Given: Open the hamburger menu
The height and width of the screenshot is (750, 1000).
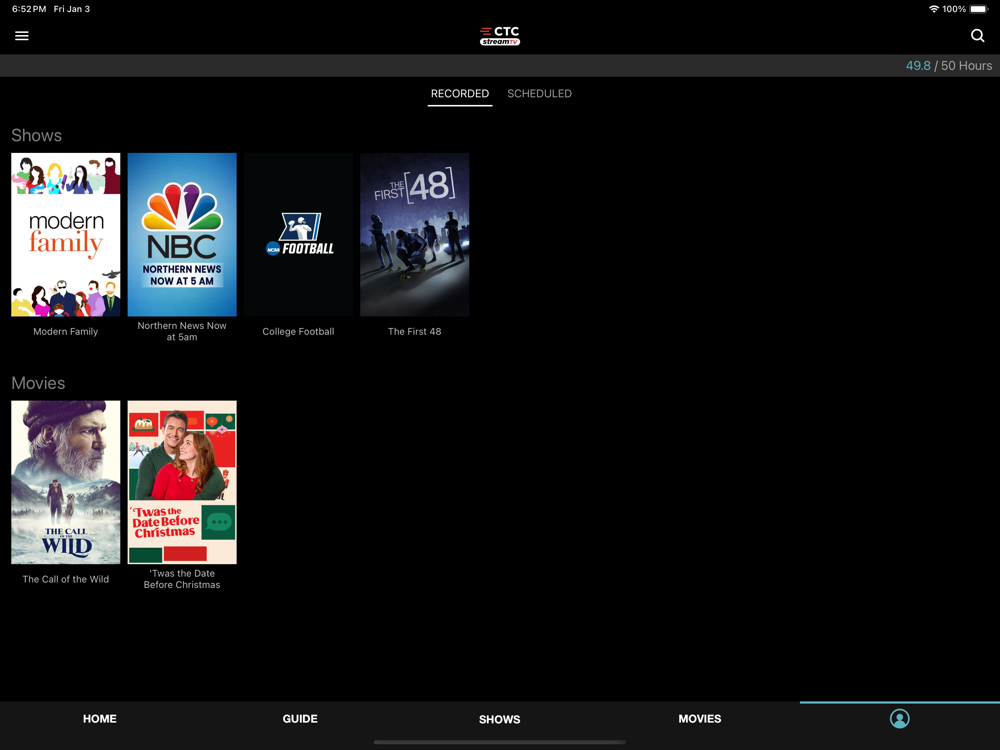Looking at the screenshot, I should (22, 36).
